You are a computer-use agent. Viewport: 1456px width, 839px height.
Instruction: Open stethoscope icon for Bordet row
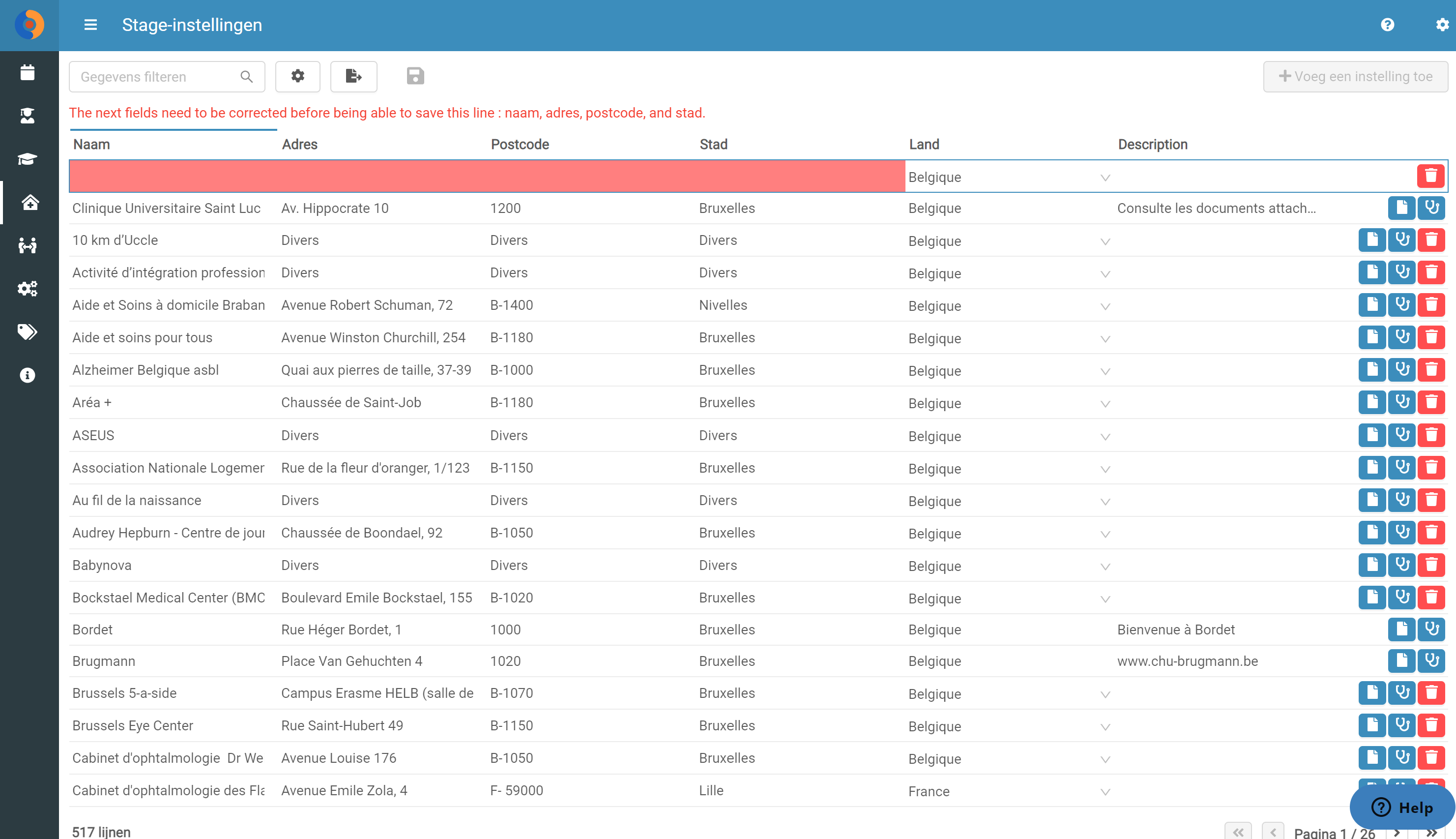[x=1431, y=629]
